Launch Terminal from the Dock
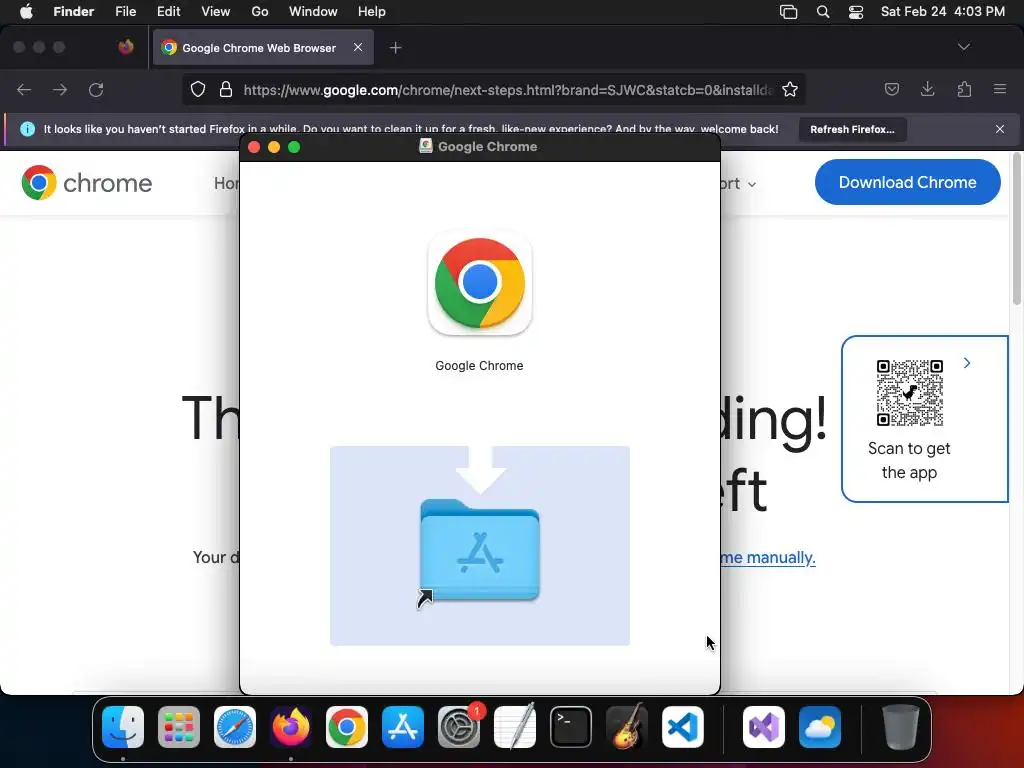 coord(571,727)
